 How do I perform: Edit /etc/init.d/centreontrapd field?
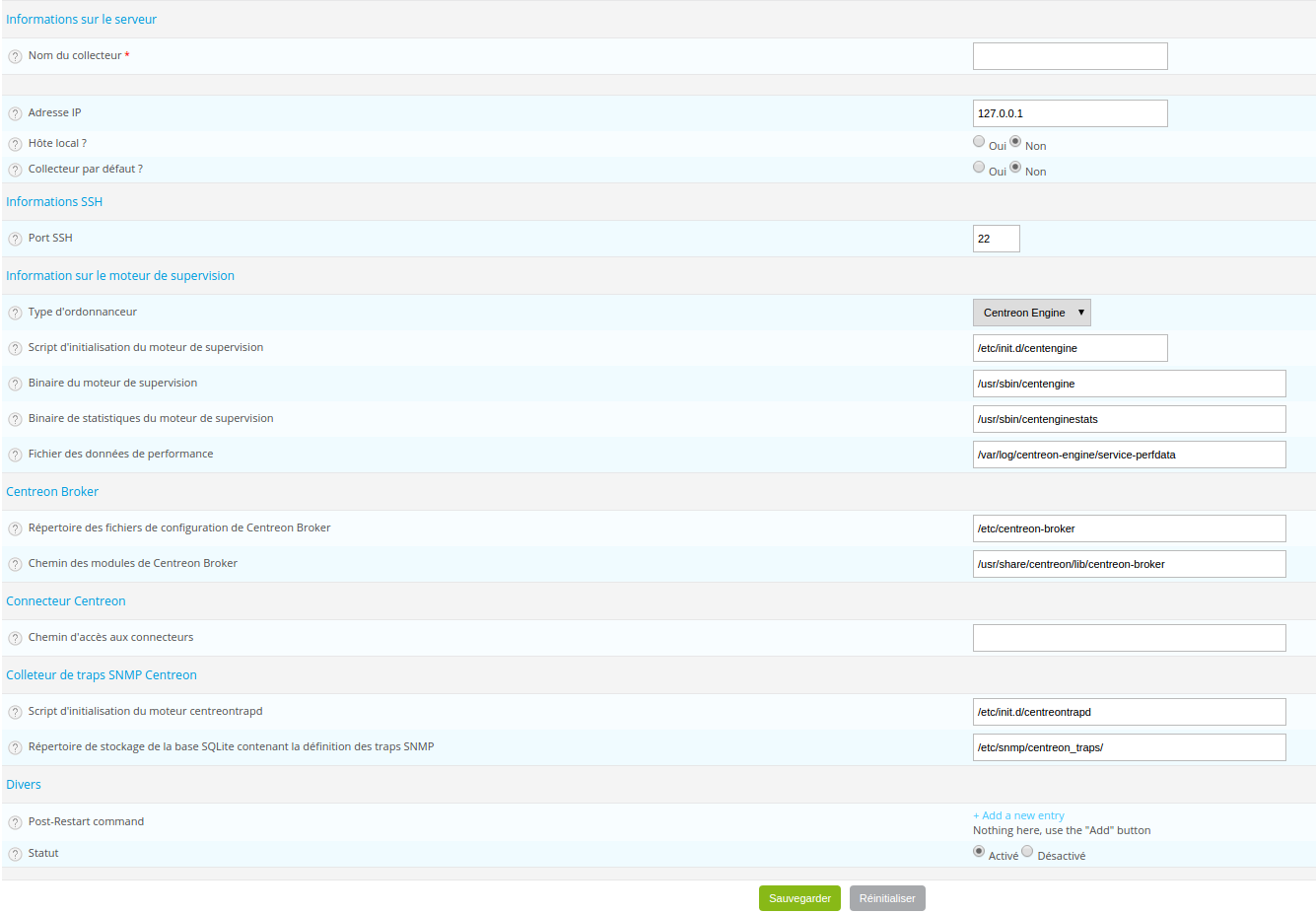[1129, 712]
